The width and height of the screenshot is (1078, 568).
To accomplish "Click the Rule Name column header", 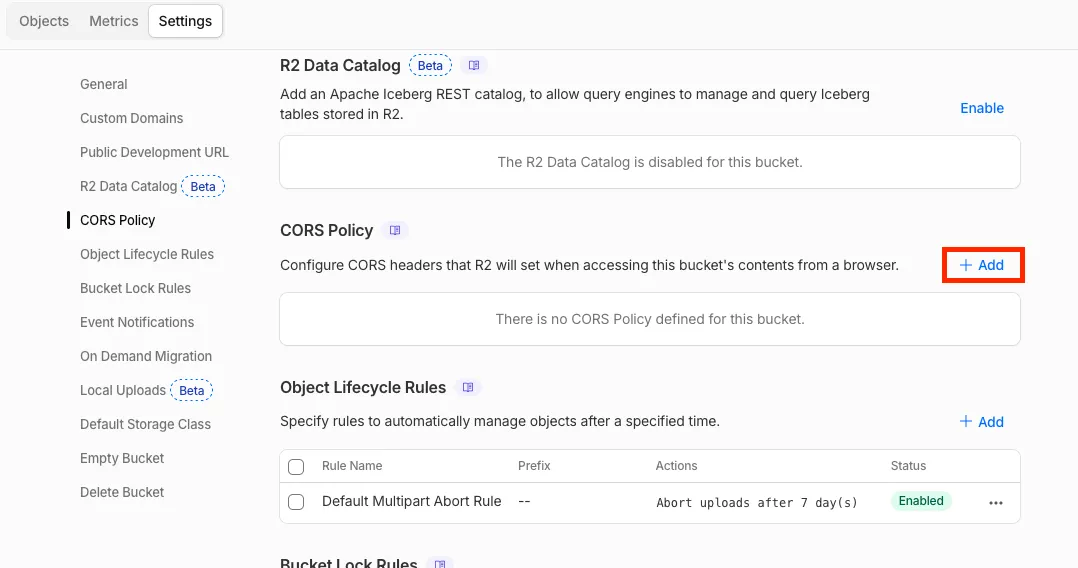I will (x=352, y=466).
